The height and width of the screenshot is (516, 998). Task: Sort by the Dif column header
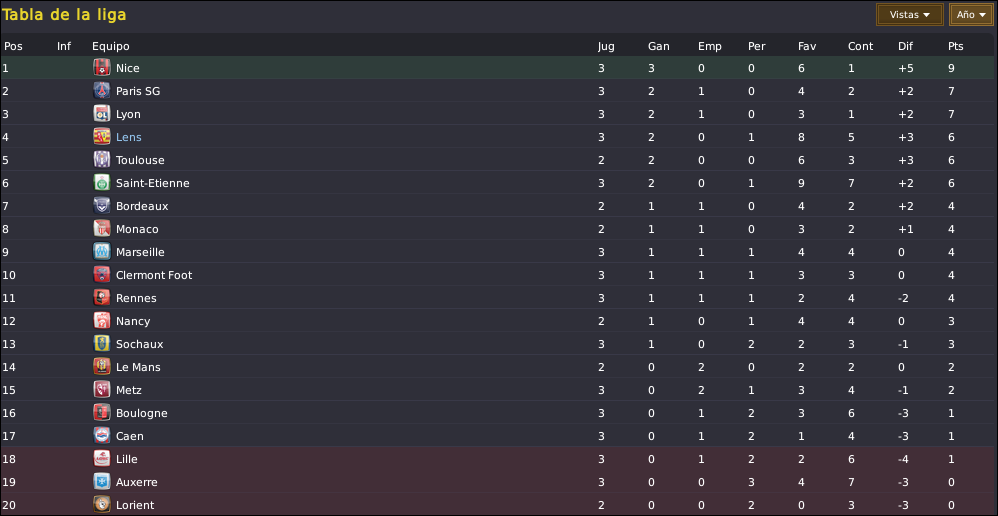pos(905,46)
